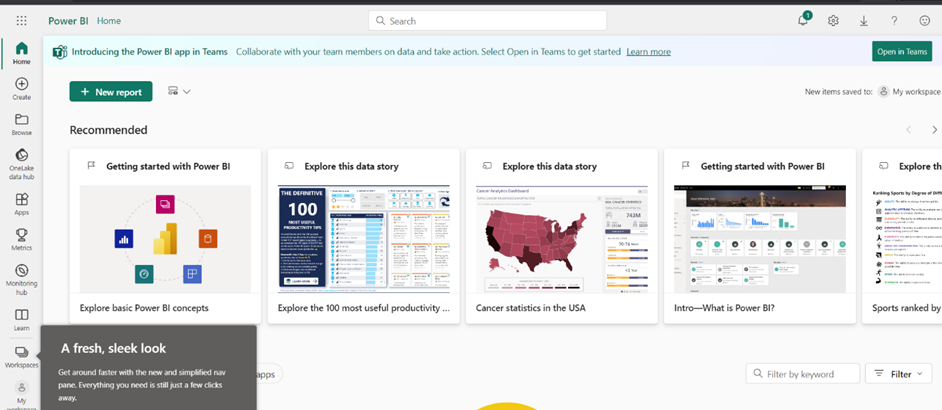Viewport: 942px width, 410px height.
Task: Open Browse in the nav pane
Action: (22, 124)
